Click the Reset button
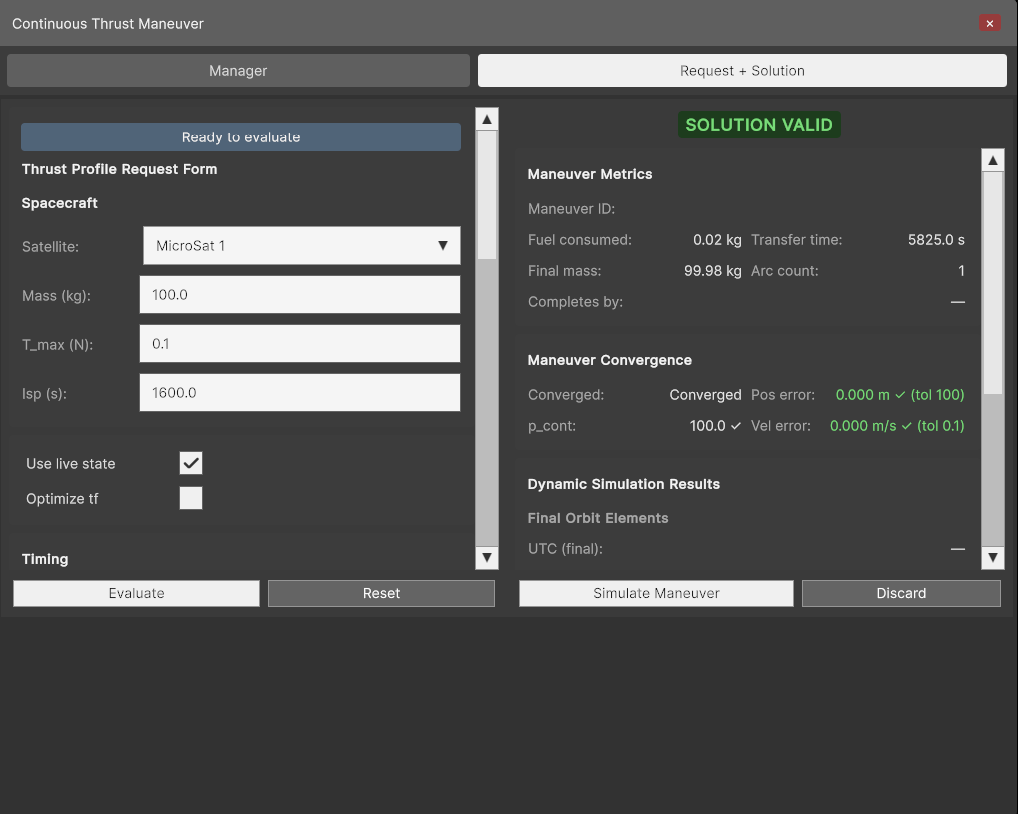Image resolution: width=1018 pixels, height=814 pixels. click(x=381, y=593)
